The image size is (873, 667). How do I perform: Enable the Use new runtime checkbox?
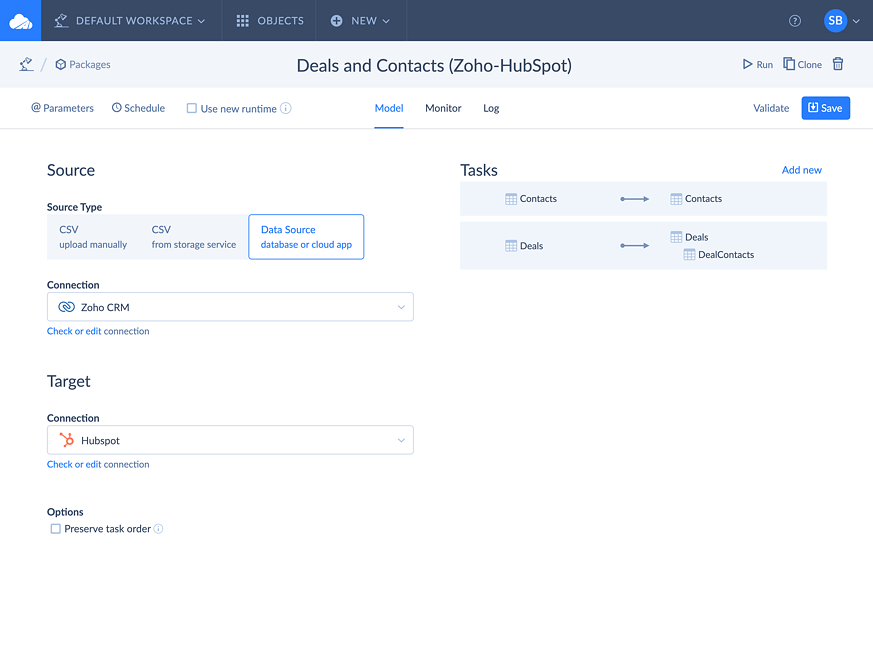point(192,108)
